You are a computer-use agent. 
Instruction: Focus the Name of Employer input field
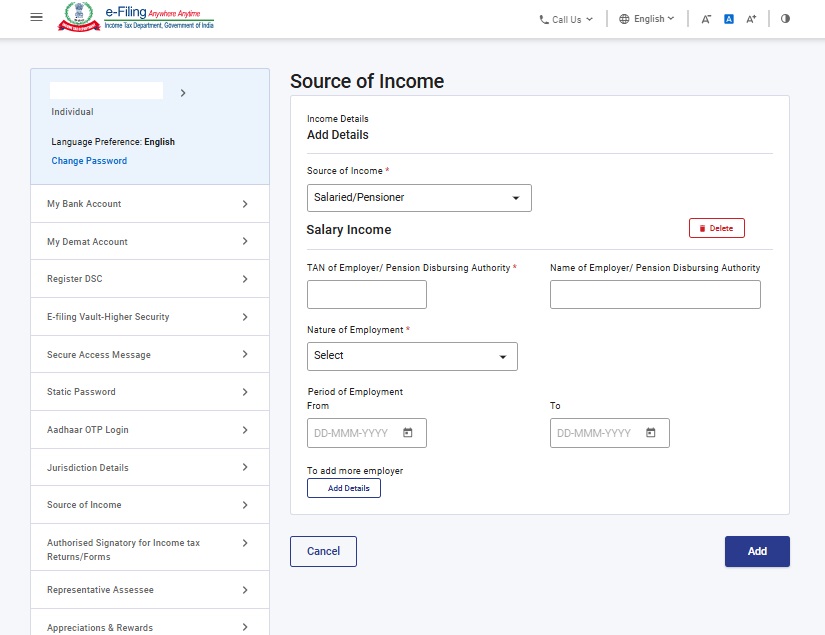click(x=655, y=294)
